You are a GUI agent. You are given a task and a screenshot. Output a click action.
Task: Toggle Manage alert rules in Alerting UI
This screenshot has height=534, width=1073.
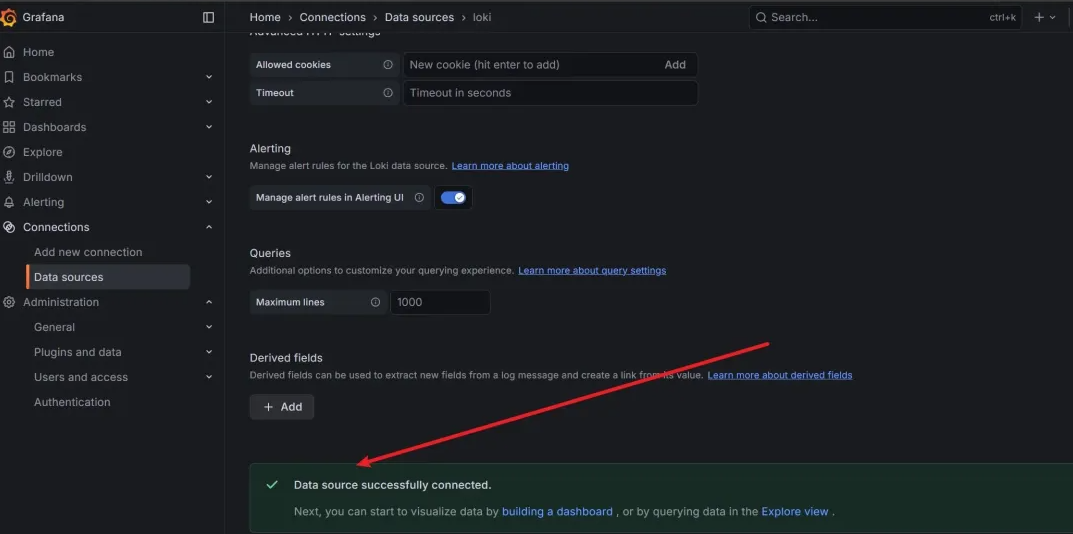click(453, 198)
